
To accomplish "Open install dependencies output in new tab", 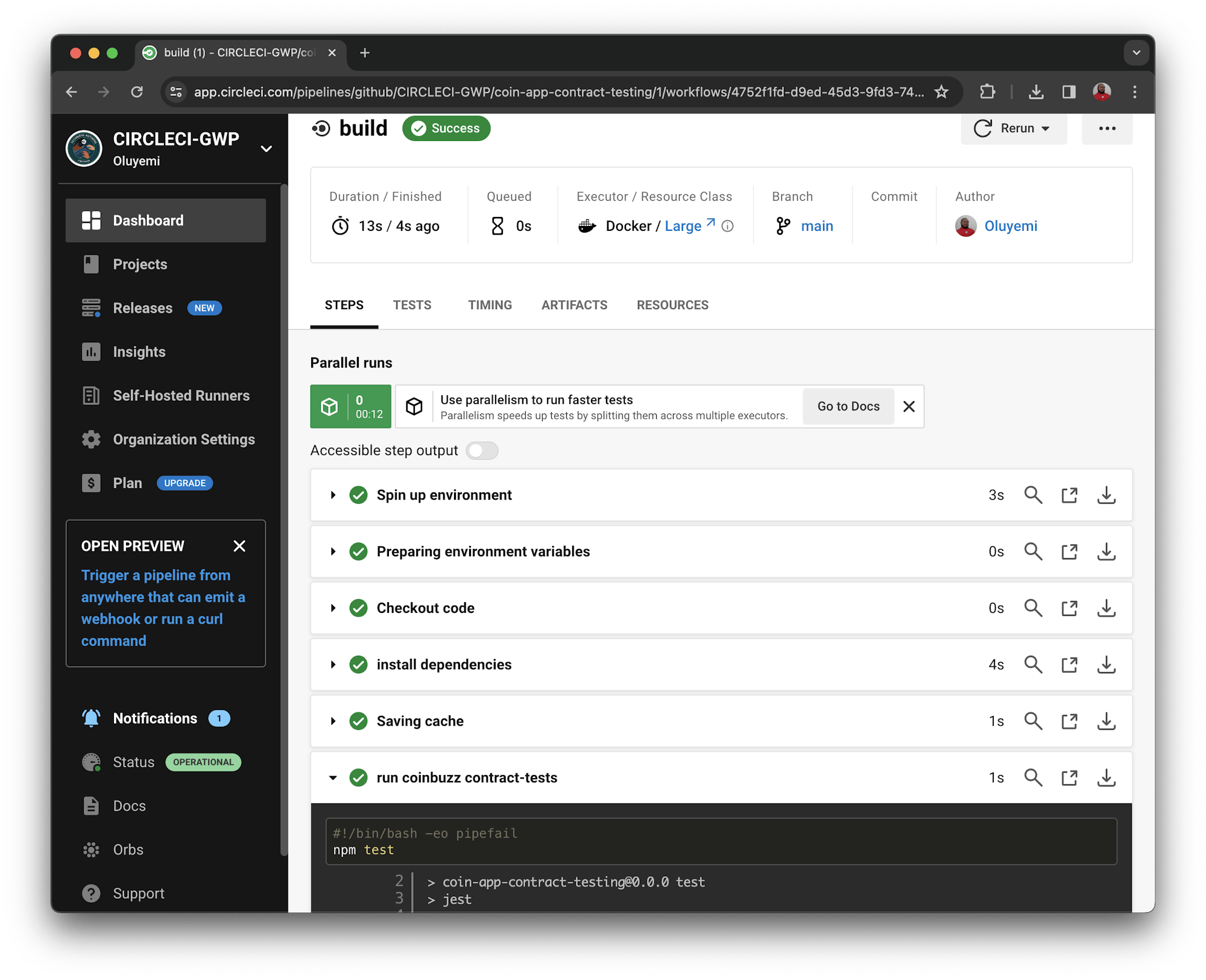I will (1069, 665).
